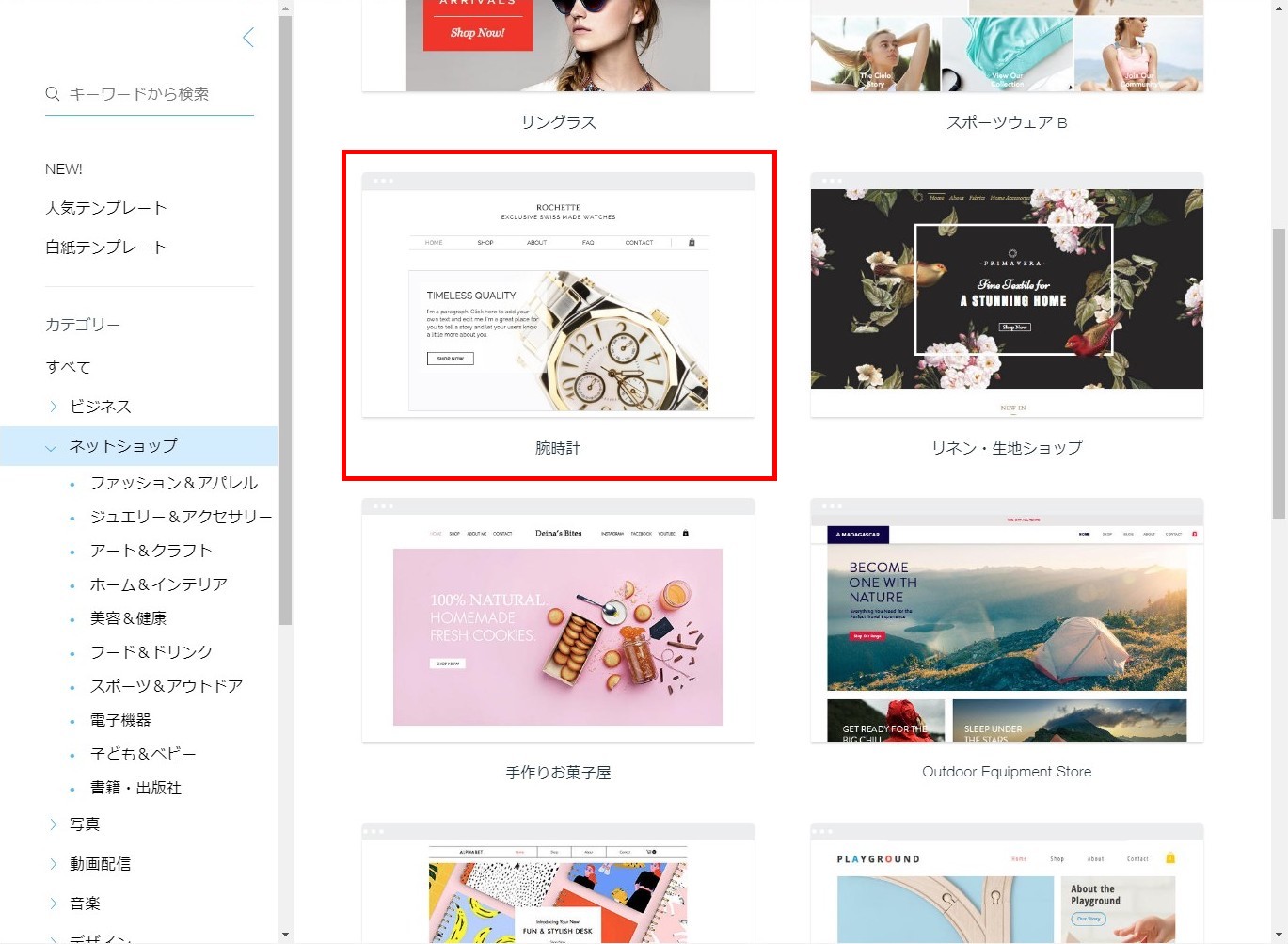Open 人気テンプレート section
1288x944 pixels.
pos(106,208)
